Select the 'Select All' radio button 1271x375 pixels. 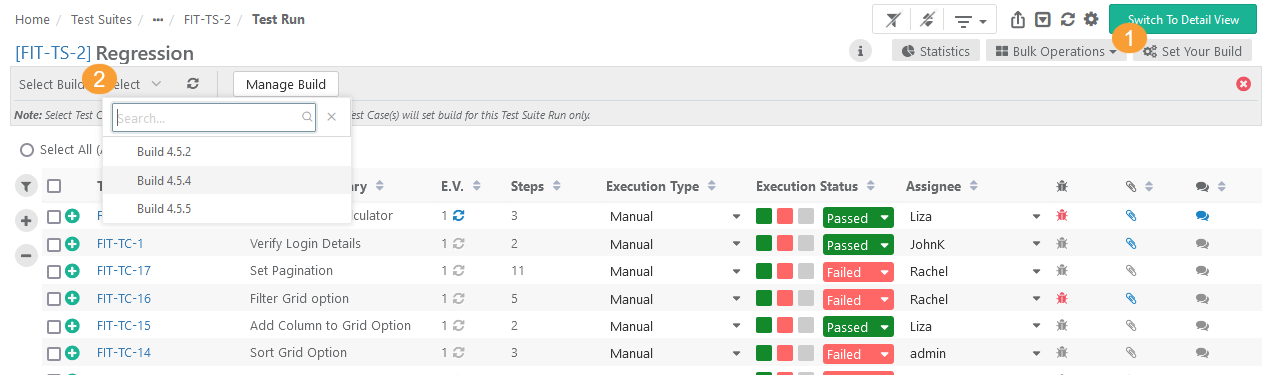click(x=27, y=150)
